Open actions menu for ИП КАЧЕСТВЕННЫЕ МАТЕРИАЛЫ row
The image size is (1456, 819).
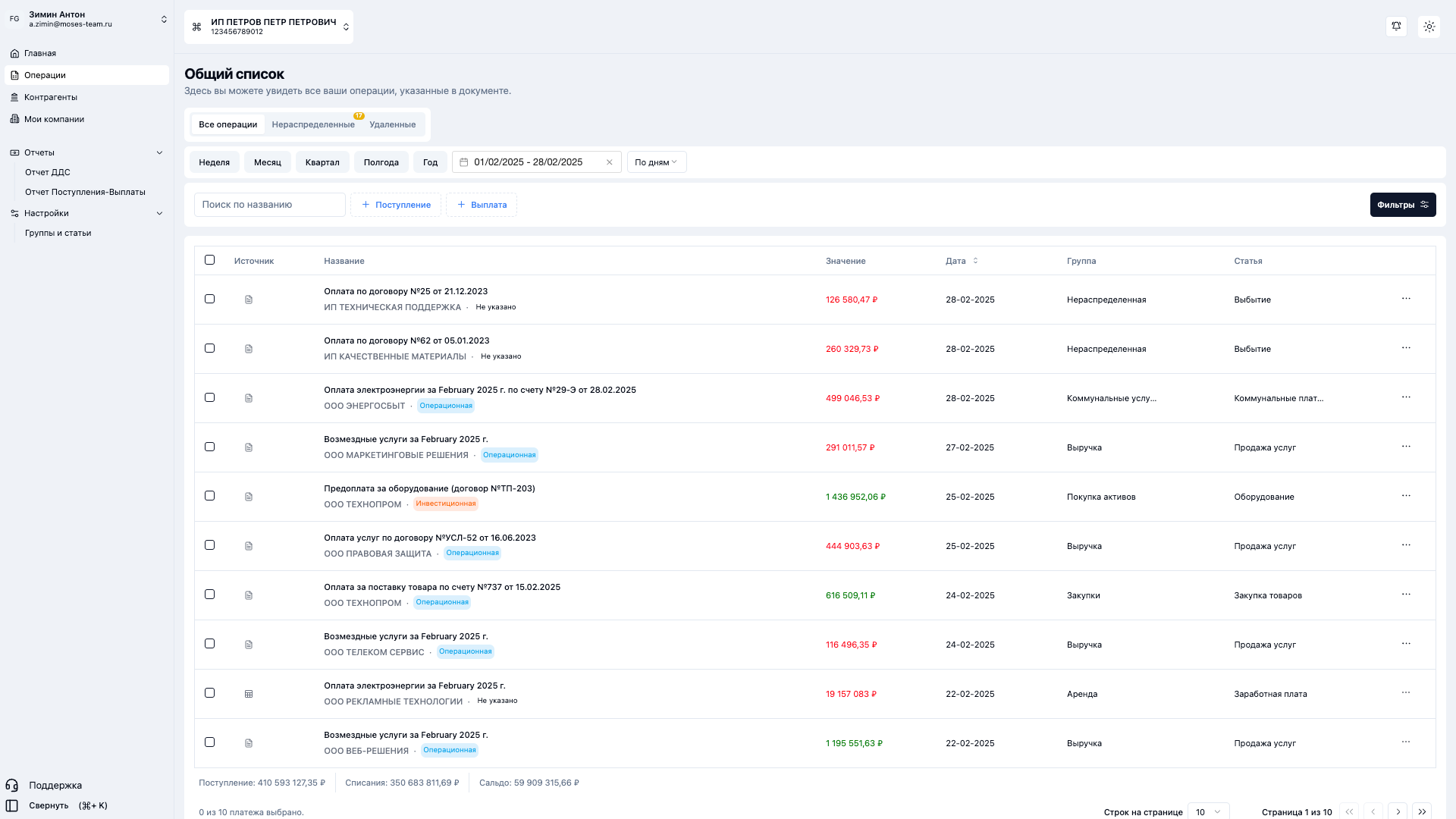(x=1406, y=348)
